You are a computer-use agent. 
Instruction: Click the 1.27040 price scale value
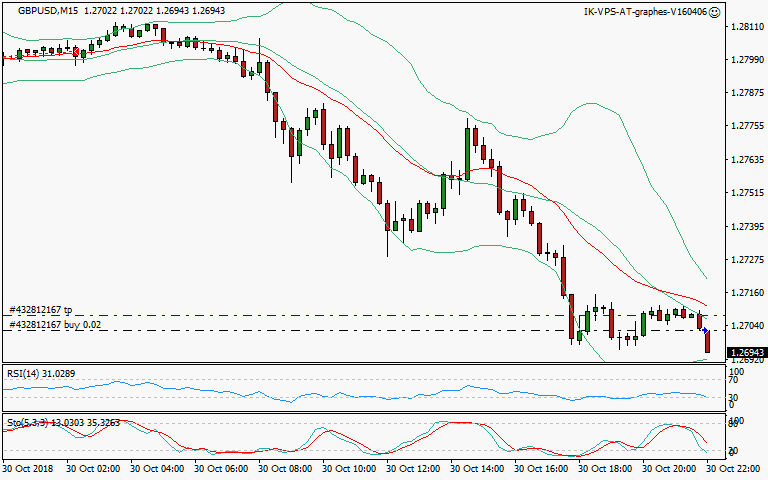coord(747,326)
